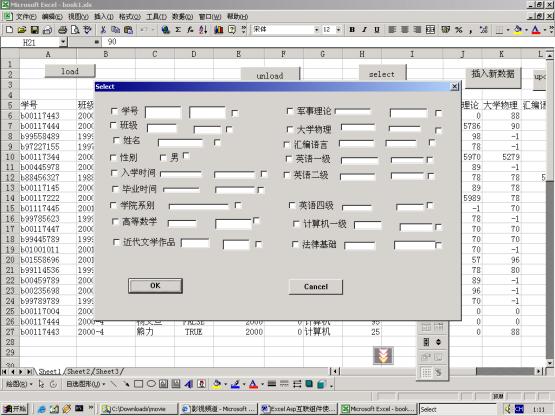Image resolution: width=555 pixels, height=416 pixels.
Task: Open the 自选图形 AutoShapes dropdown
Action: 85,384
